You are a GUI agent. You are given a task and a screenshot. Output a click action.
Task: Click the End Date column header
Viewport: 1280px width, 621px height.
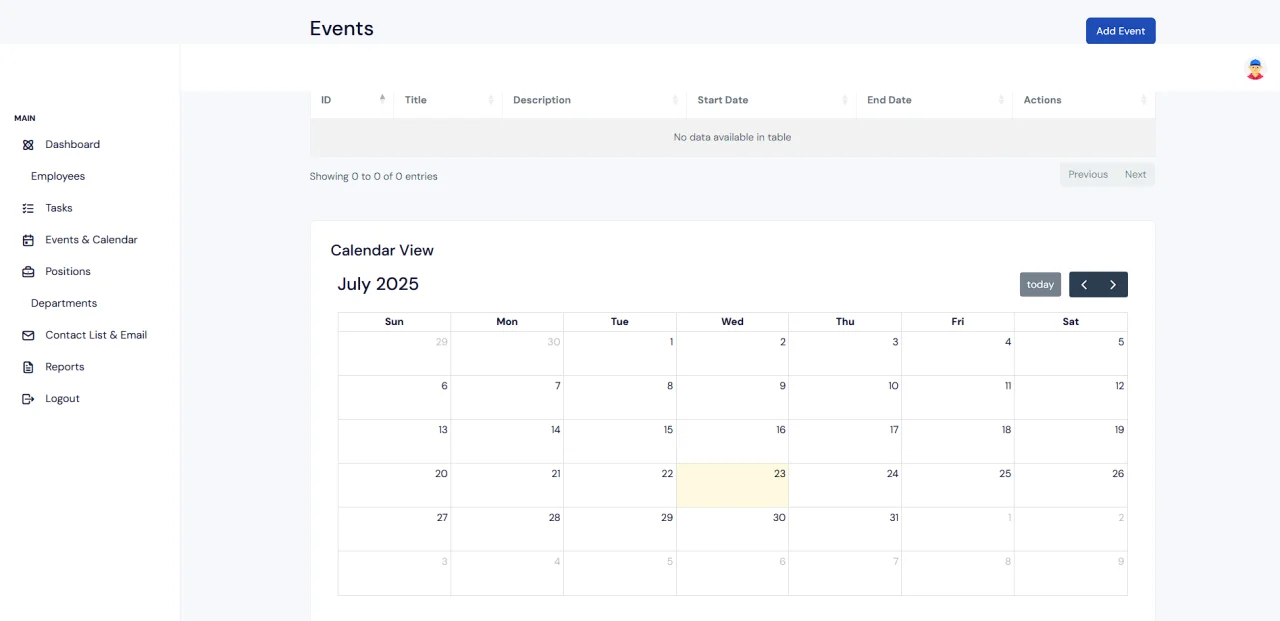(935, 100)
